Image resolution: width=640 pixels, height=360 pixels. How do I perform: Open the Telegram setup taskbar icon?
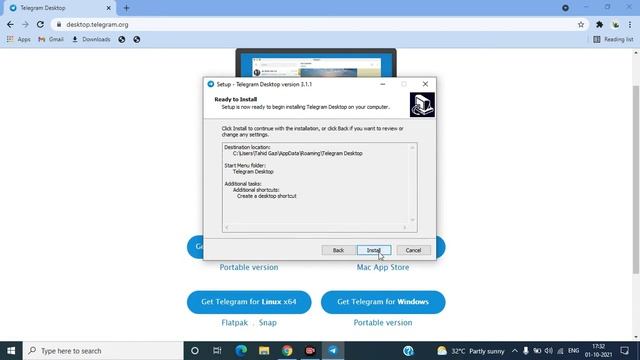333,351
